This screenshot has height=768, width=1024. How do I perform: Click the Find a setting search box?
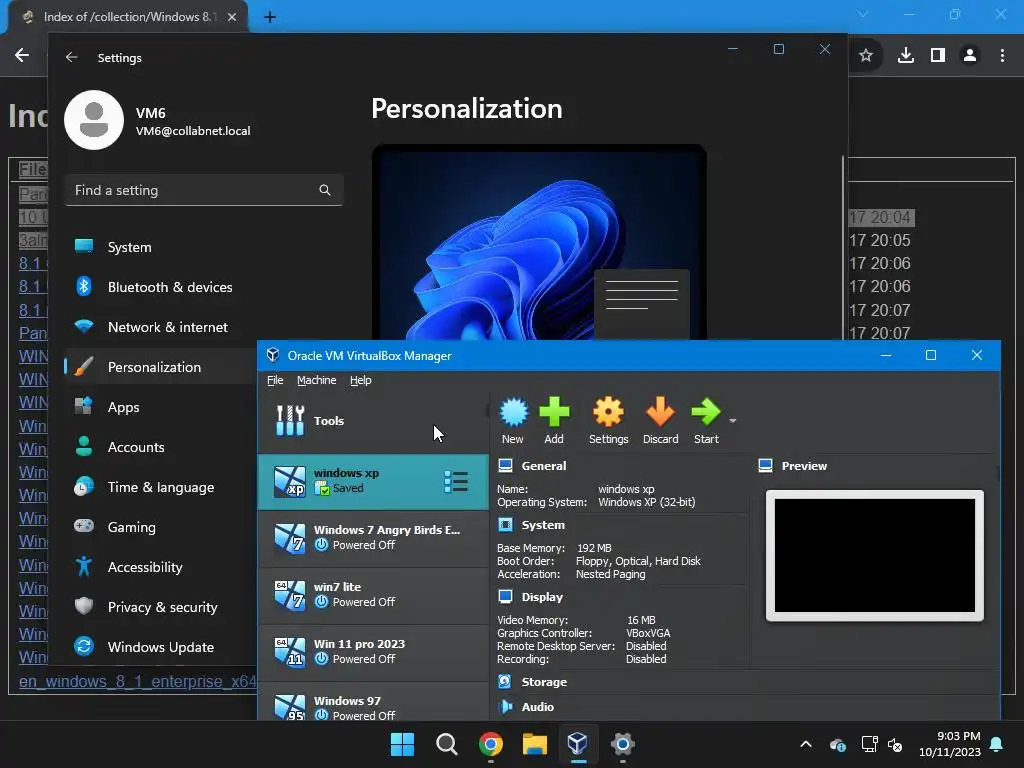204,190
